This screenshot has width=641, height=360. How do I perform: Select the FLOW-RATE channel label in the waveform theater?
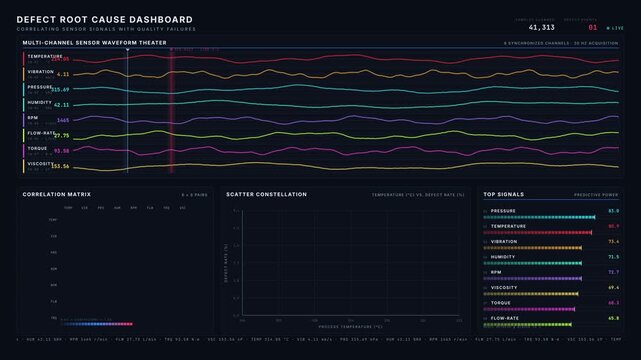pyautogui.click(x=41, y=133)
